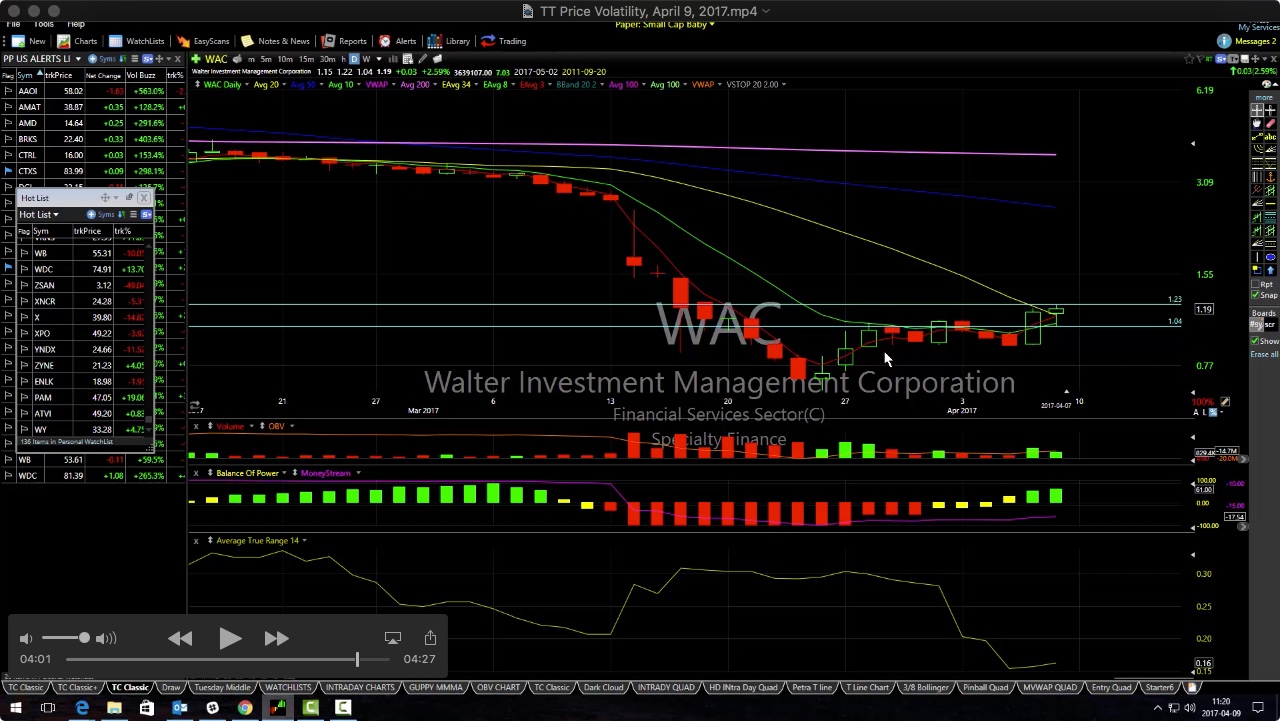
Task: Open the Help menu
Action: pyautogui.click(x=76, y=24)
